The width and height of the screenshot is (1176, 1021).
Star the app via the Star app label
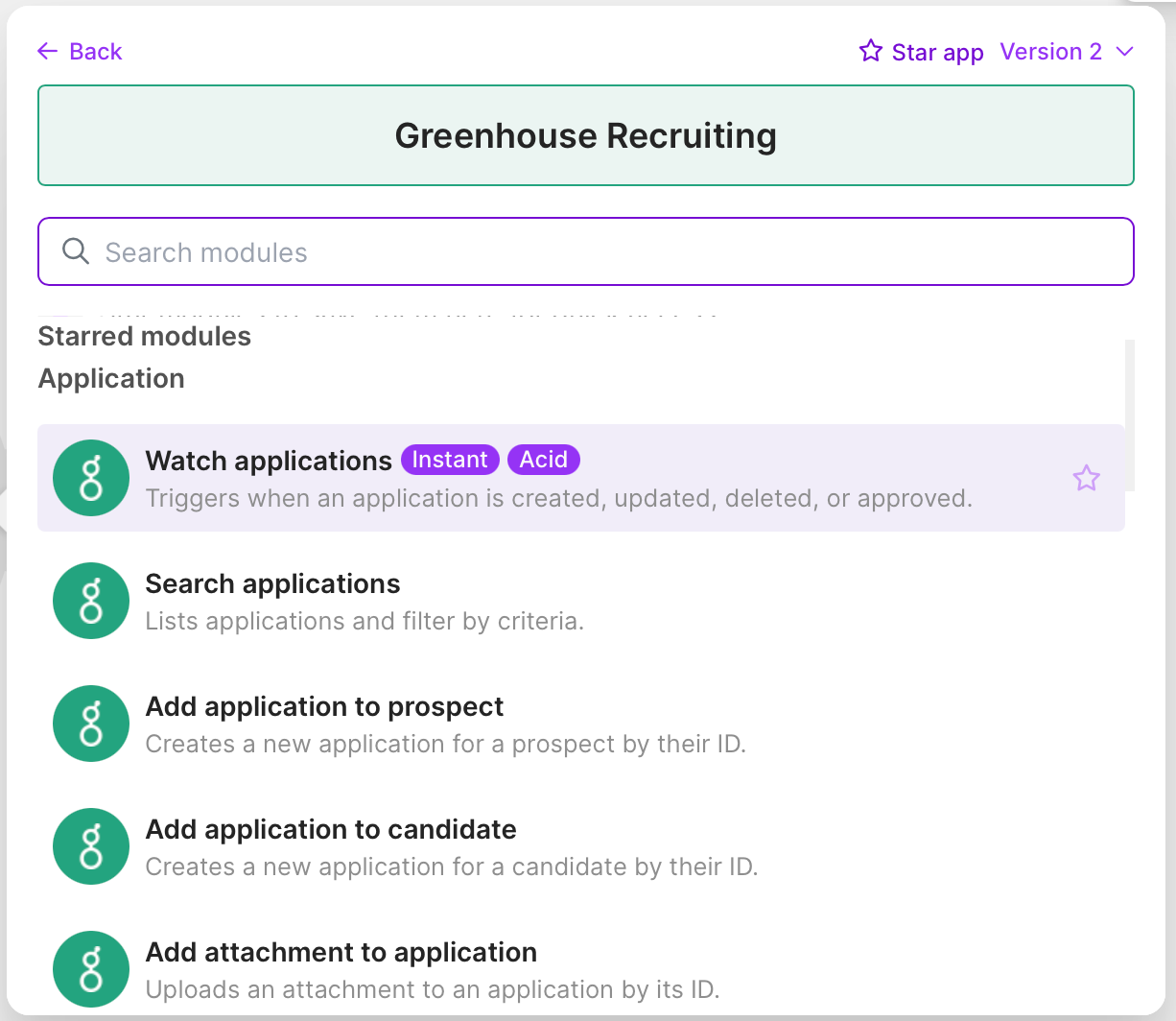tap(937, 52)
